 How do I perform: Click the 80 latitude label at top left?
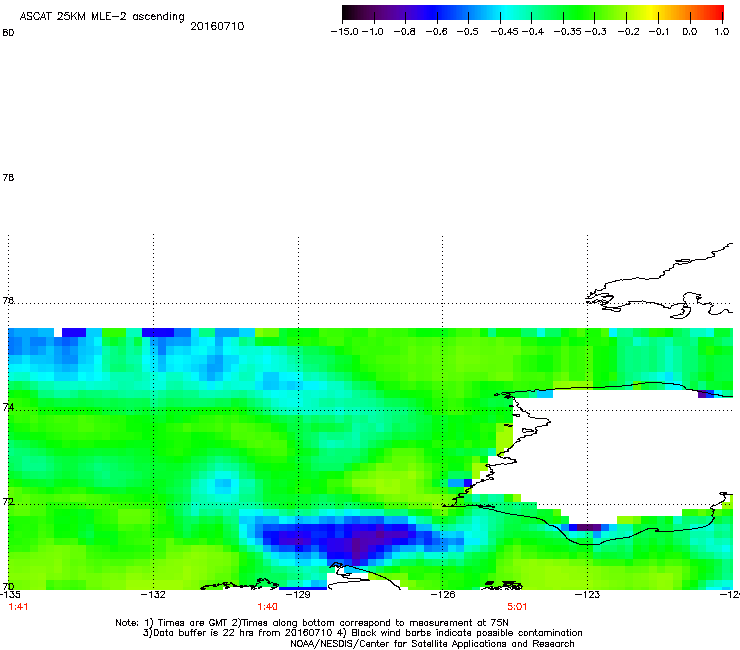(8, 33)
